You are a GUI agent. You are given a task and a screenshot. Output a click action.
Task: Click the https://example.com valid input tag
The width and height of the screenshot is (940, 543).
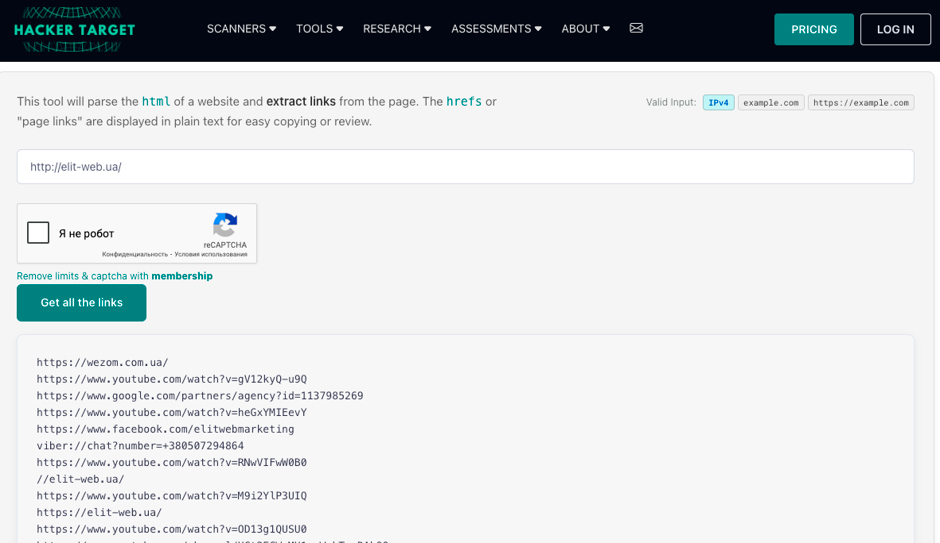point(861,102)
